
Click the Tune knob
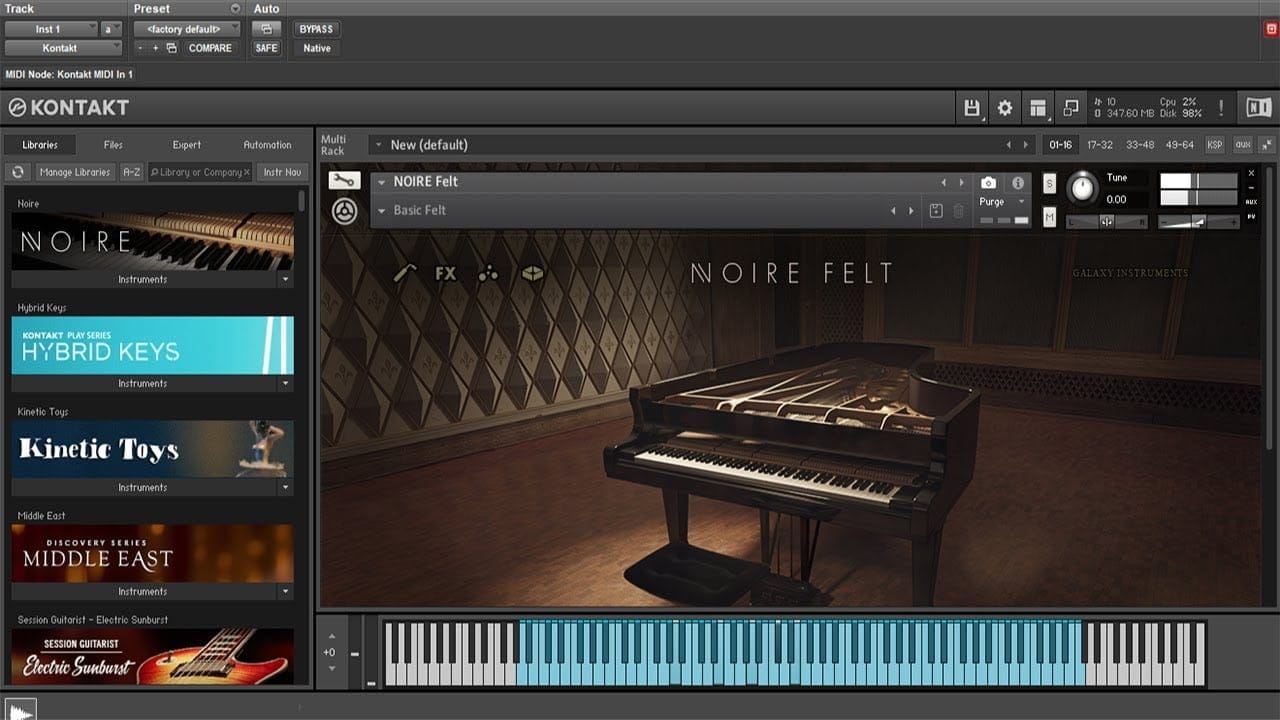[x=1082, y=188]
